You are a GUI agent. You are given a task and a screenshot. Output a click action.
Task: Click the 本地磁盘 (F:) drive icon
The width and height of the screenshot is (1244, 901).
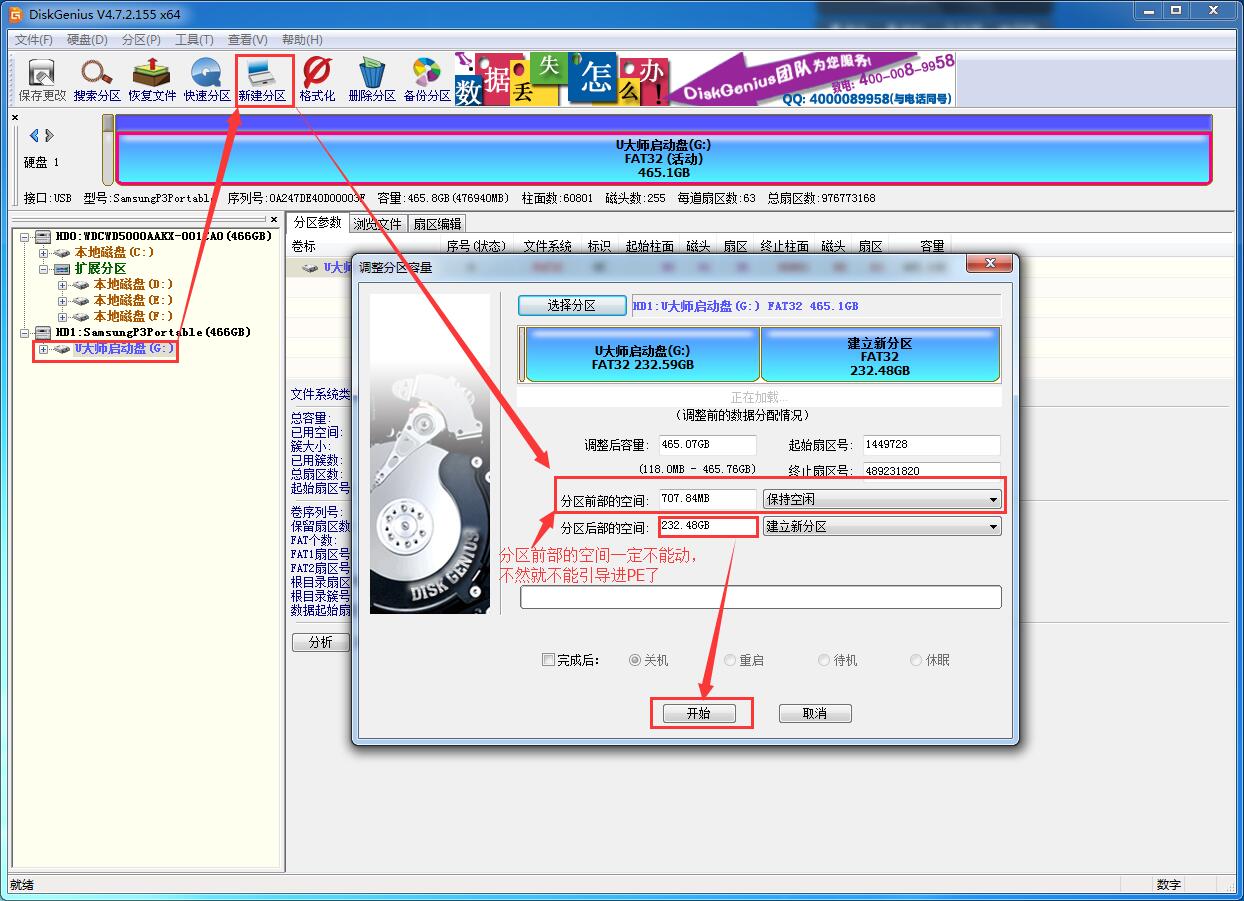[x=81, y=317]
